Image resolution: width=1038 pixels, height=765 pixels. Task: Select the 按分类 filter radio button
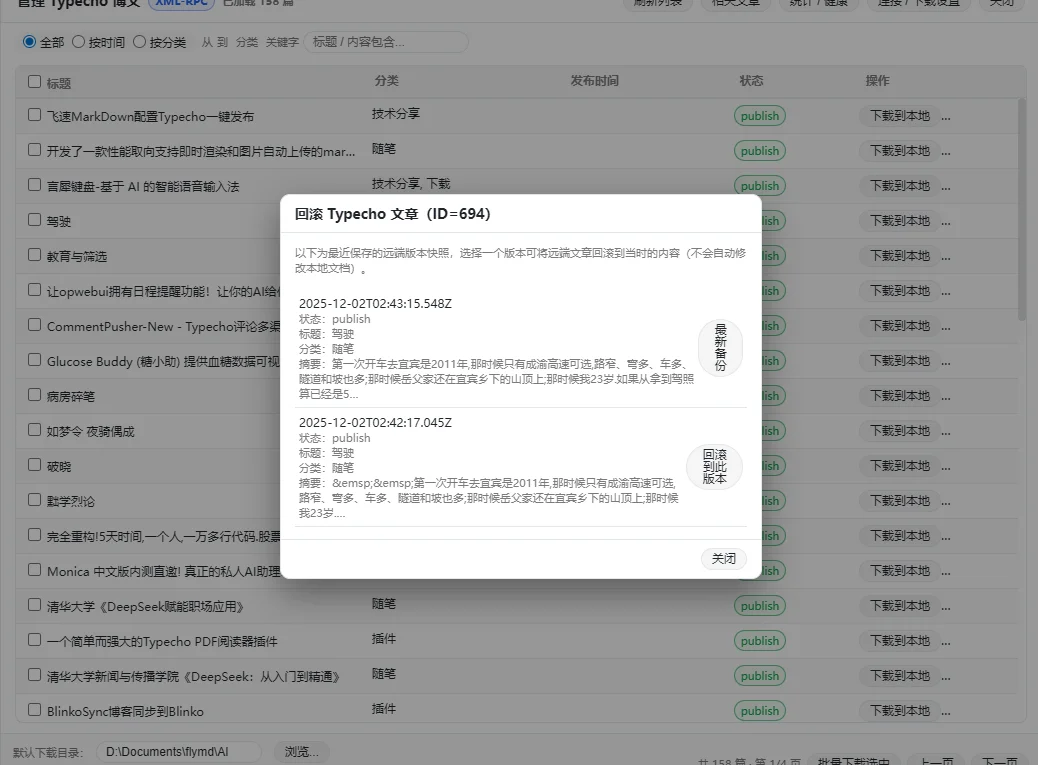click(x=140, y=42)
